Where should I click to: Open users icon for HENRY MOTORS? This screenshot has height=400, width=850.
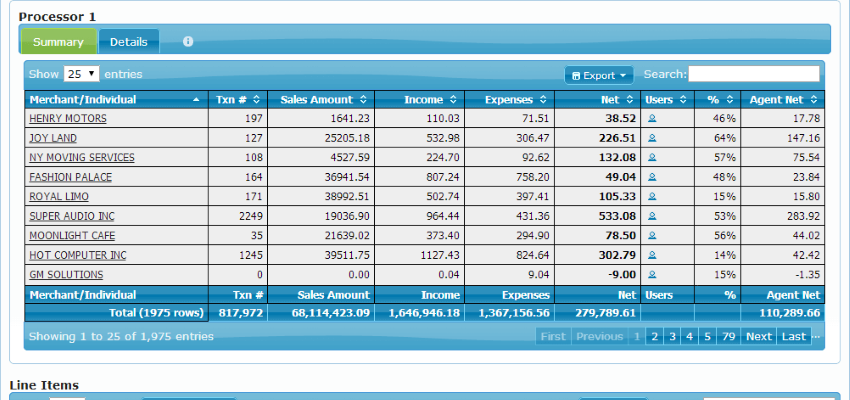(652, 118)
